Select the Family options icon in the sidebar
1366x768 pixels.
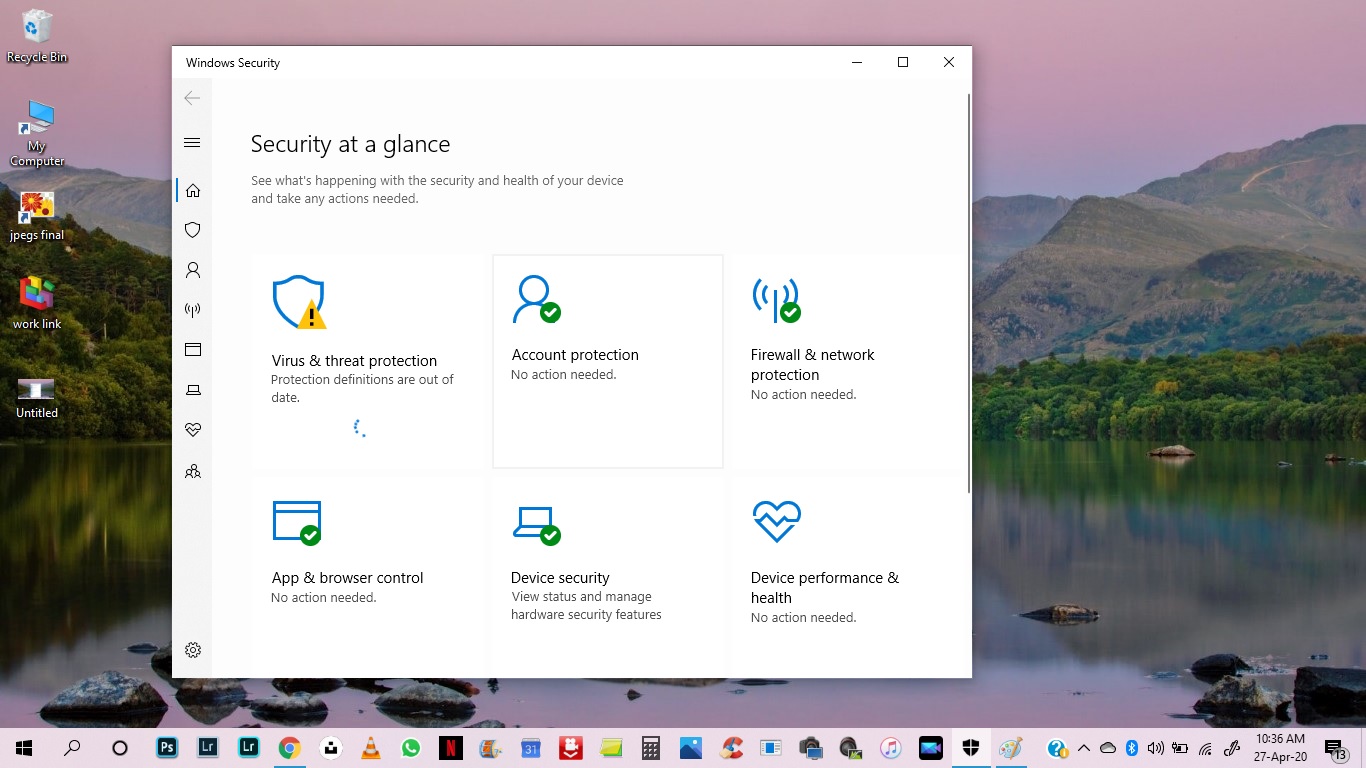[193, 471]
